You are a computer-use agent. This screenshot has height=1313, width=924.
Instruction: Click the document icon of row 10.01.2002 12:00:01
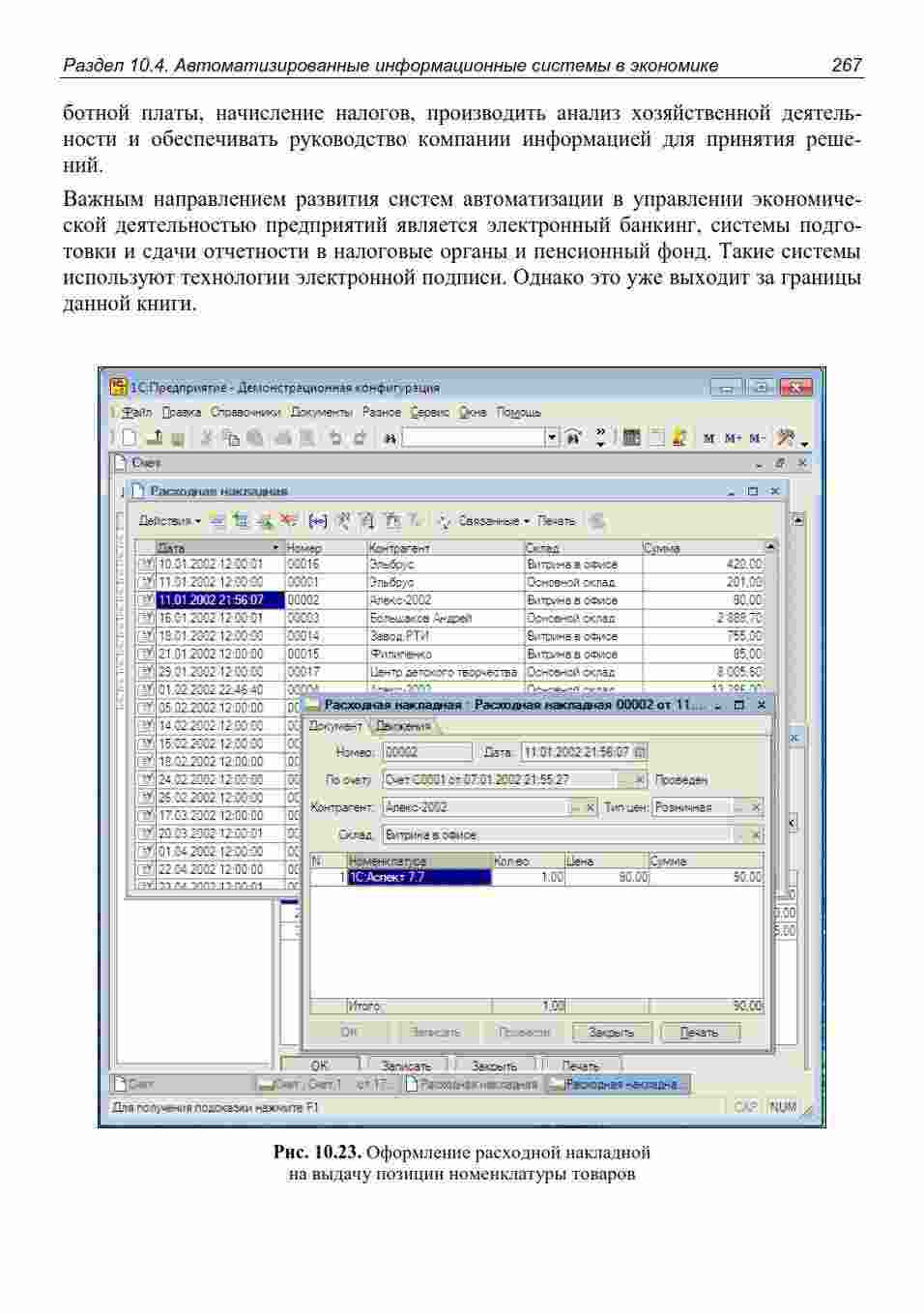tap(146, 565)
